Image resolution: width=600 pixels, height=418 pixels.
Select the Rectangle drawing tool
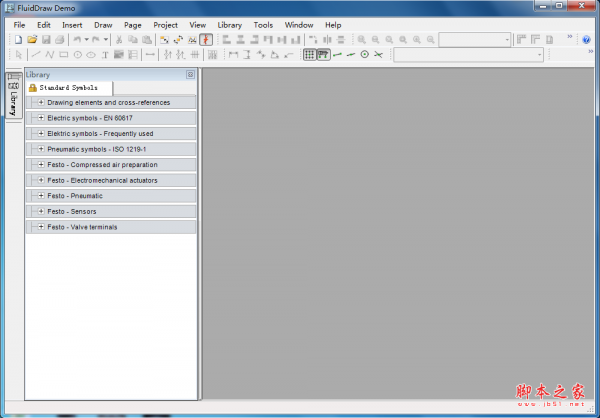(64, 55)
